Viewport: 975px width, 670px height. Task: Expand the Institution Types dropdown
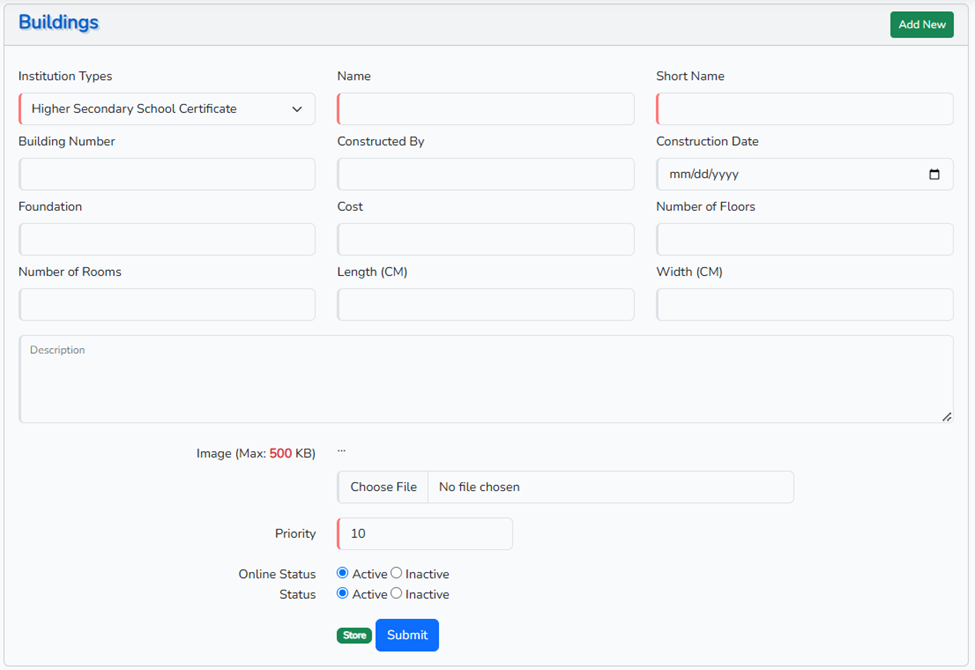(x=167, y=109)
